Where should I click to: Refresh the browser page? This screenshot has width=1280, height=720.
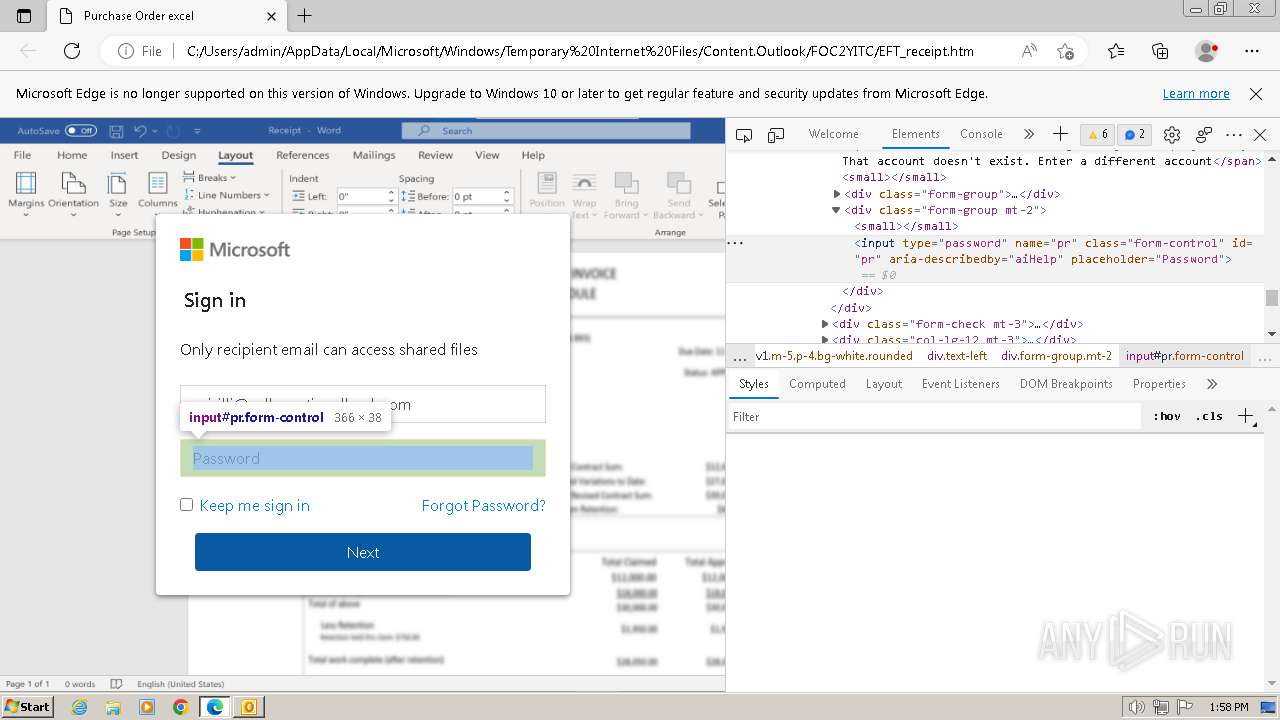point(72,51)
